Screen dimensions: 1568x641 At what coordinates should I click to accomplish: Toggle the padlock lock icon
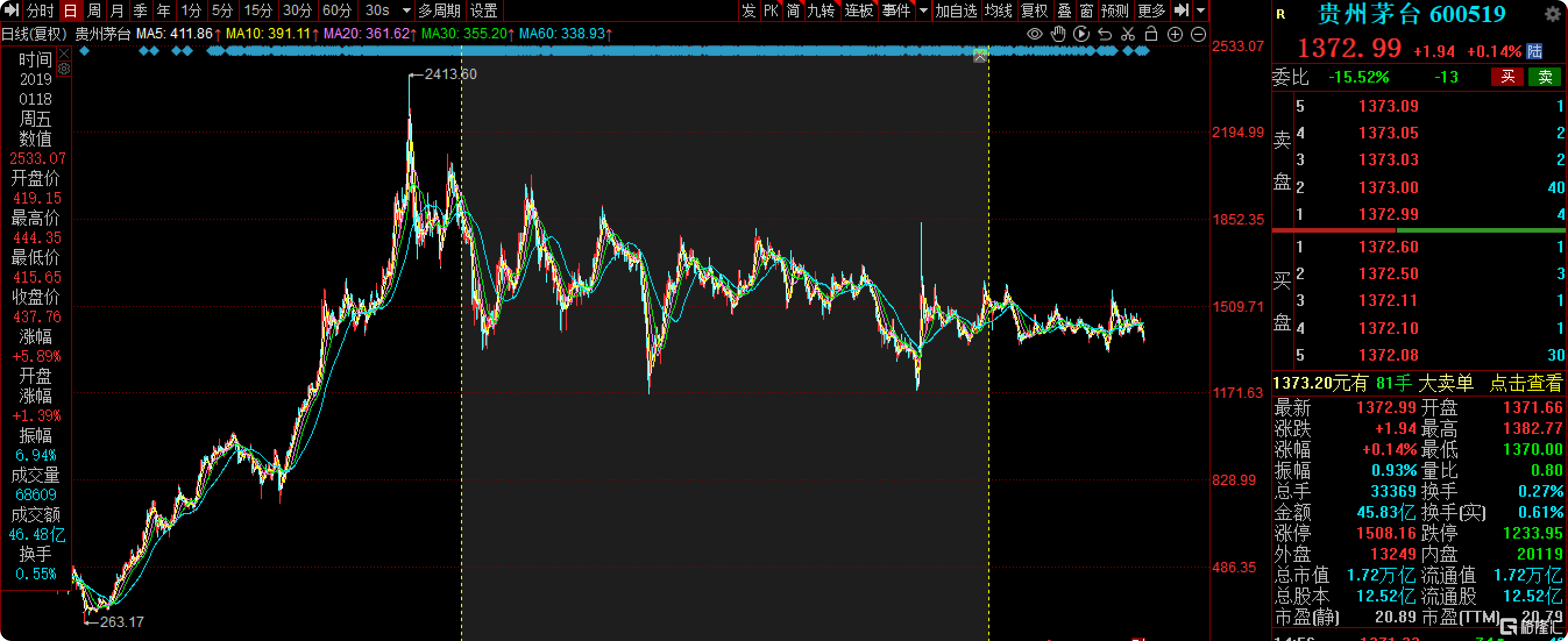tap(1151, 34)
